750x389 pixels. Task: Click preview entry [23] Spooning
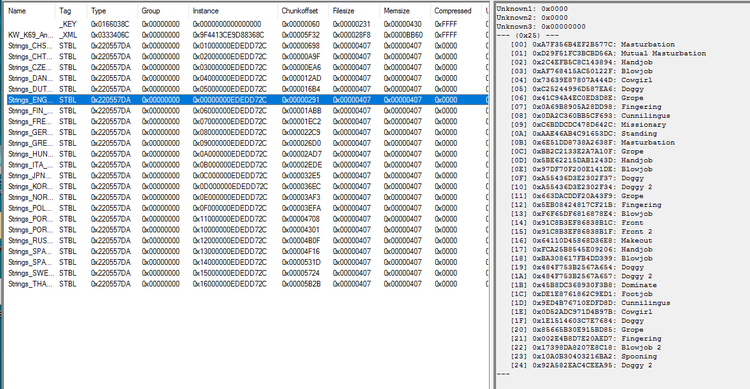[584, 356]
